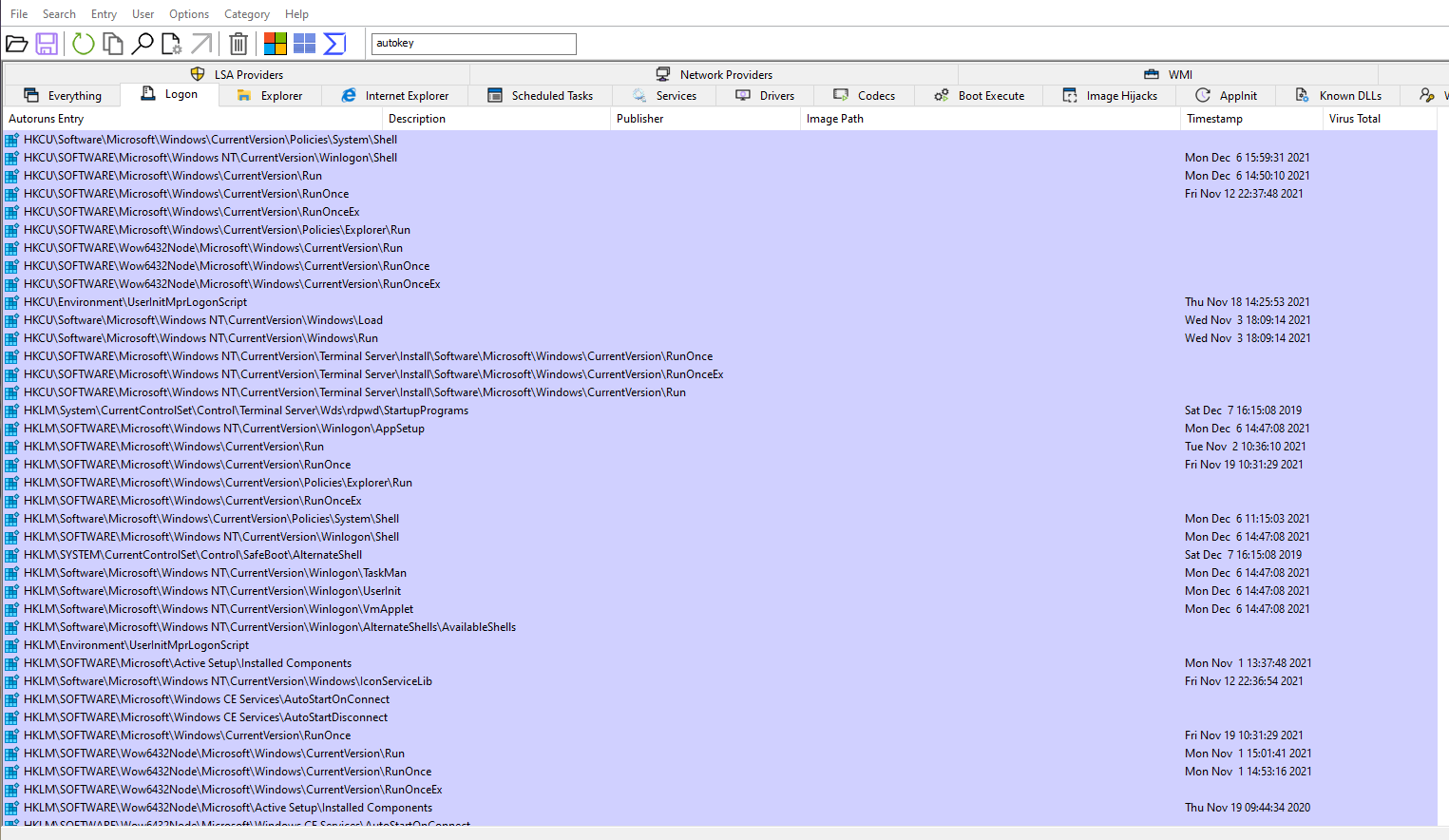Sort by Autoruns Entry column header
The width and height of the screenshot is (1449, 840).
(x=193, y=119)
